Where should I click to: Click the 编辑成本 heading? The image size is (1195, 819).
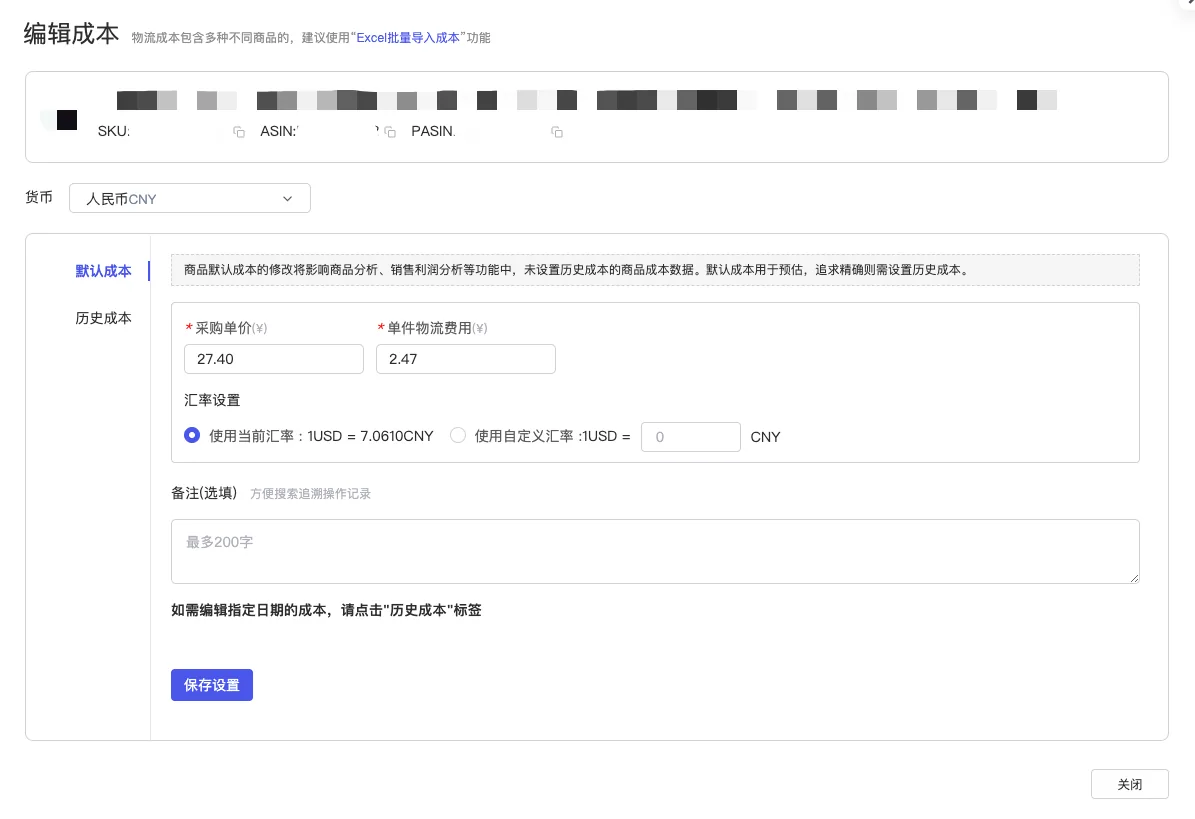71,34
